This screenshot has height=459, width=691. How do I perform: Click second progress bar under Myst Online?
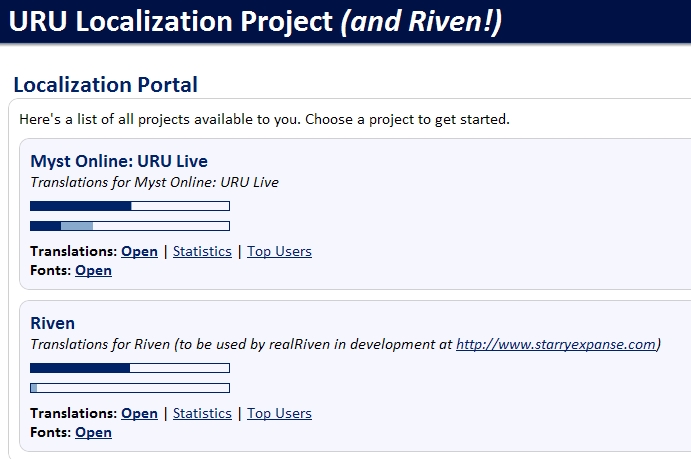pos(130,226)
